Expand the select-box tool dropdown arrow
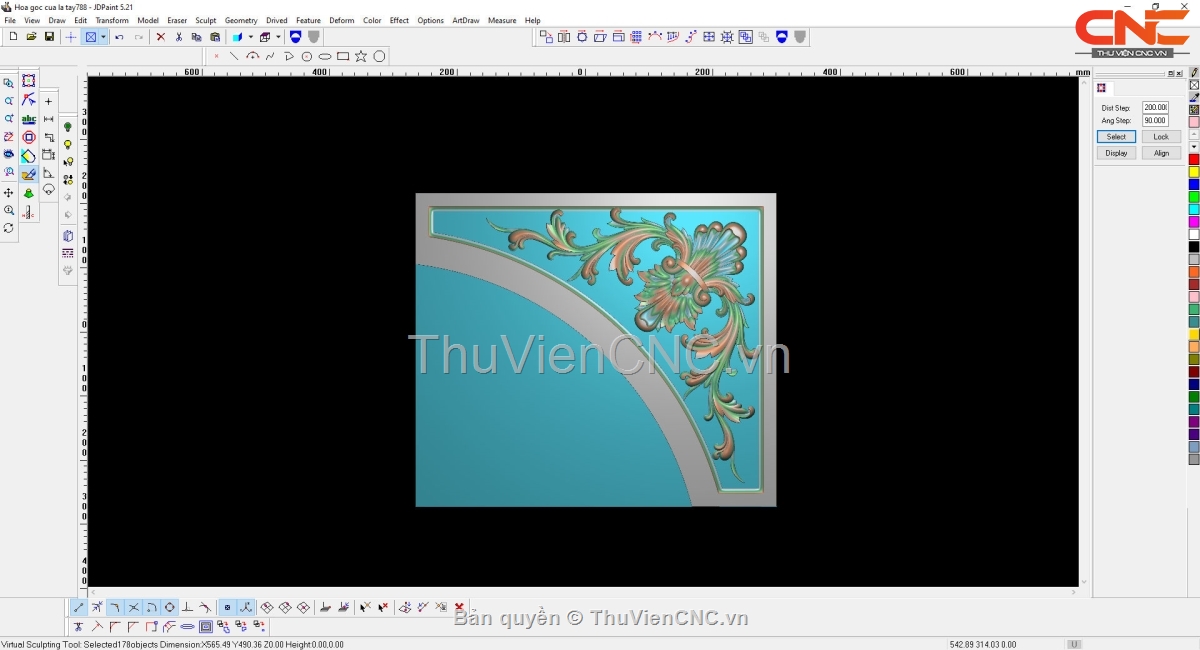This screenshot has height=650, width=1200. pos(103,37)
